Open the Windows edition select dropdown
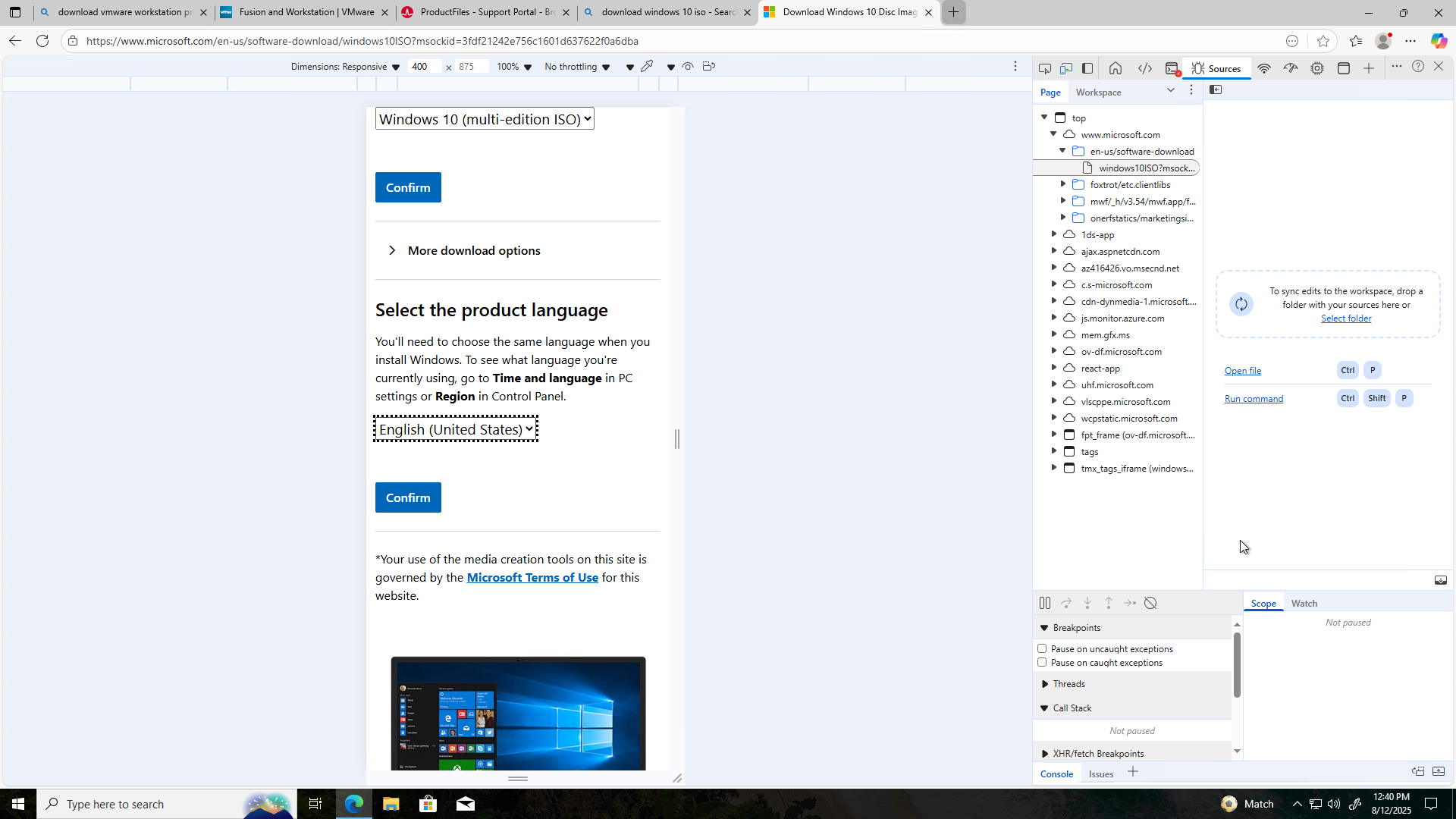This screenshot has height=819, width=1456. click(x=485, y=119)
